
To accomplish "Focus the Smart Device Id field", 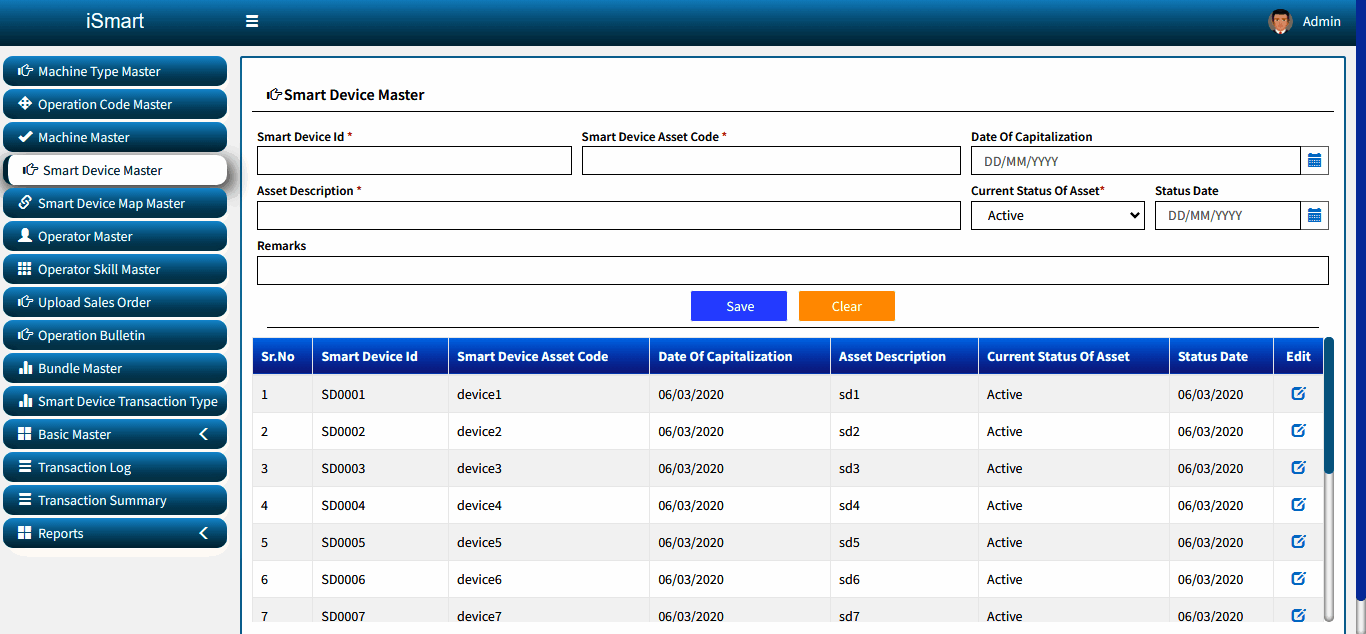I will tap(414, 160).
